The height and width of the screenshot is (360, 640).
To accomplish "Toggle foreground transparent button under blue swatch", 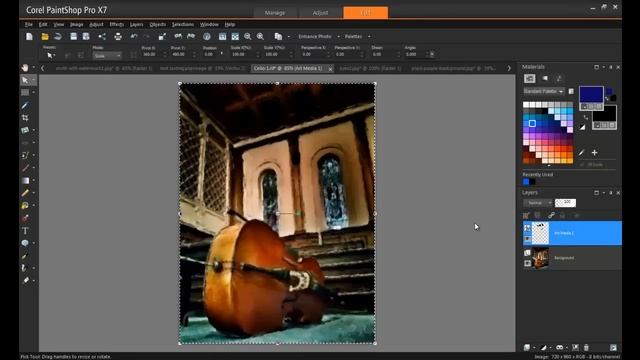I will [x=599, y=107].
